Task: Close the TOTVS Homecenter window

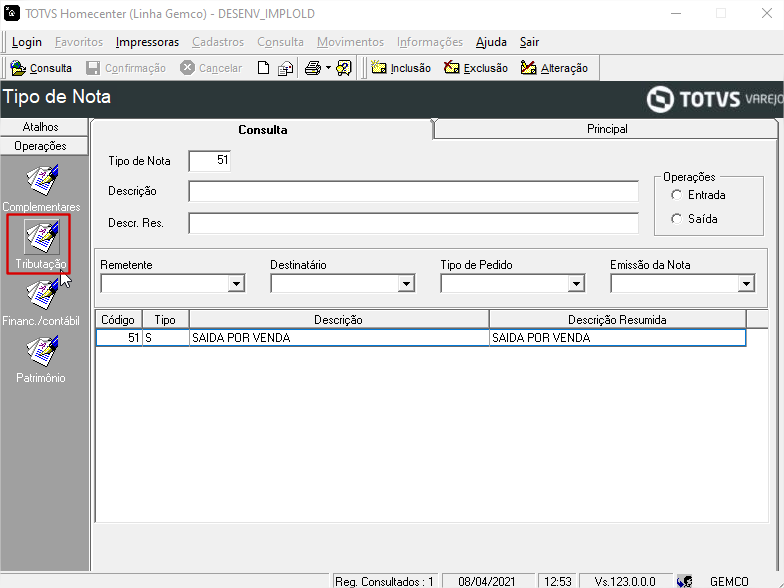Action: [766, 13]
